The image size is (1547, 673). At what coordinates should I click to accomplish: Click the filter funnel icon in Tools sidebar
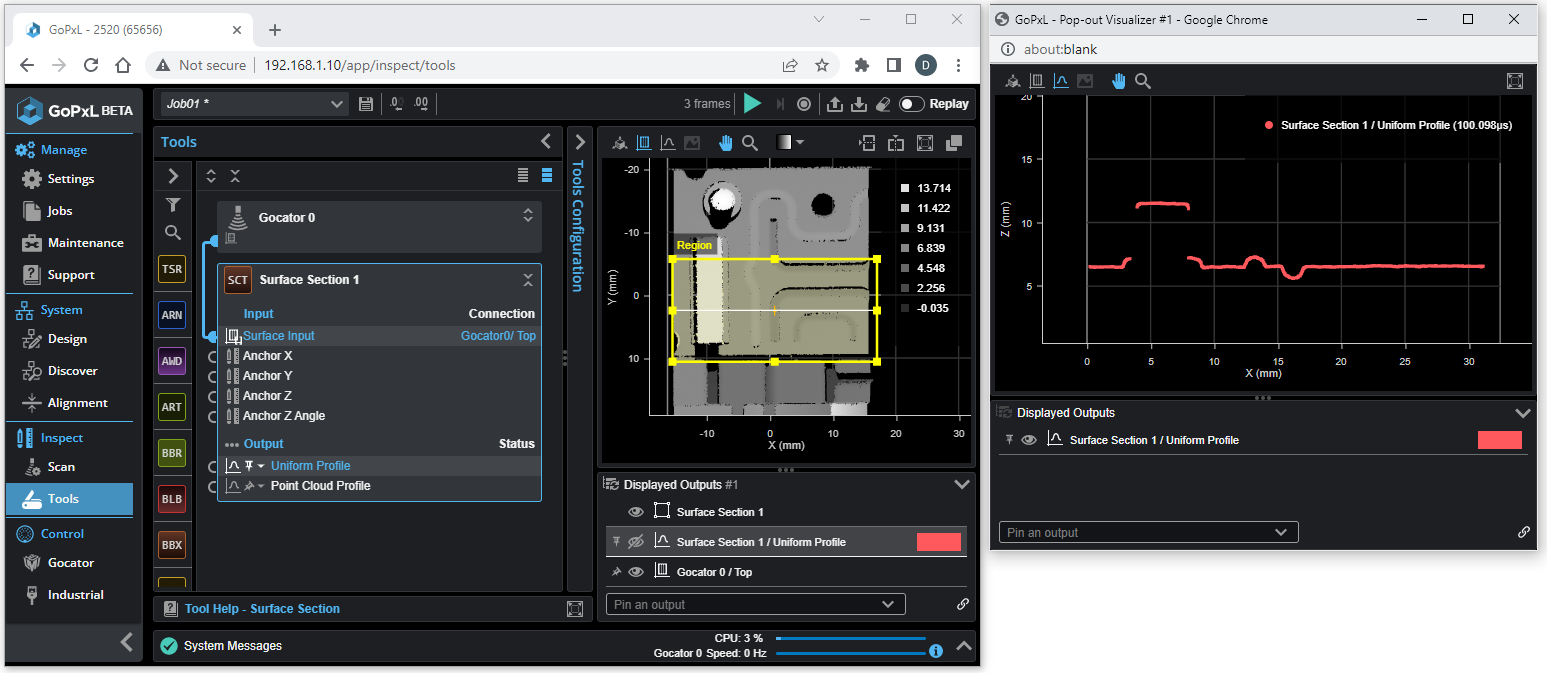(x=173, y=204)
